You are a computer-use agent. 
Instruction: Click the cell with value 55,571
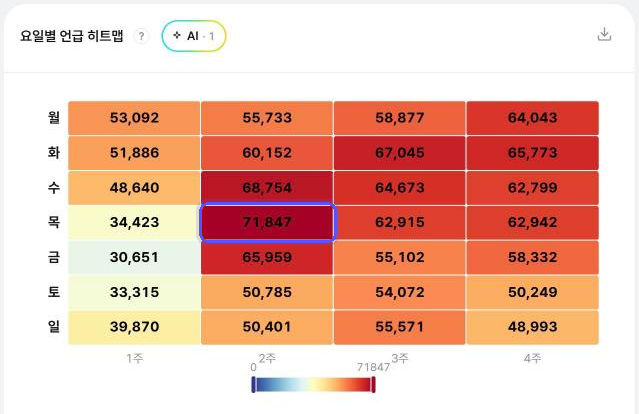(400, 327)
